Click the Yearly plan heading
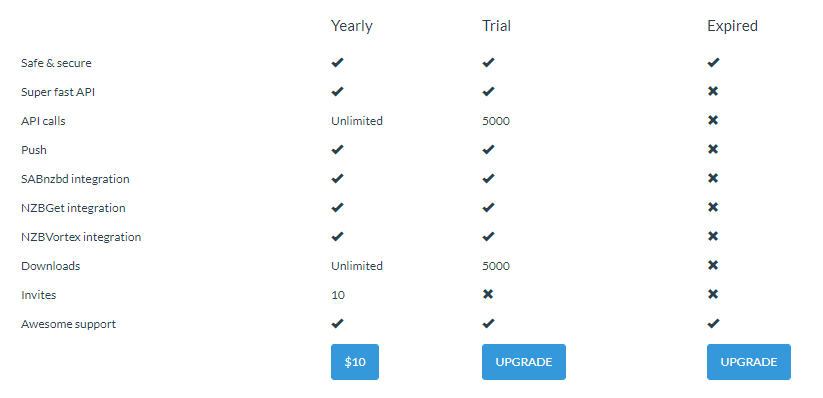The width and height of the screenshot is (823, 398). click(x=352, y=26)
